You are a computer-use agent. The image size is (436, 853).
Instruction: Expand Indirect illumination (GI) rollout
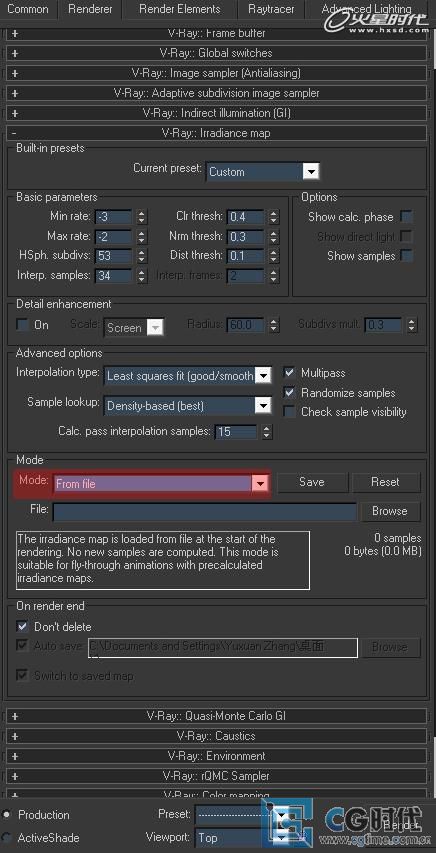click(x=216, y=113)
